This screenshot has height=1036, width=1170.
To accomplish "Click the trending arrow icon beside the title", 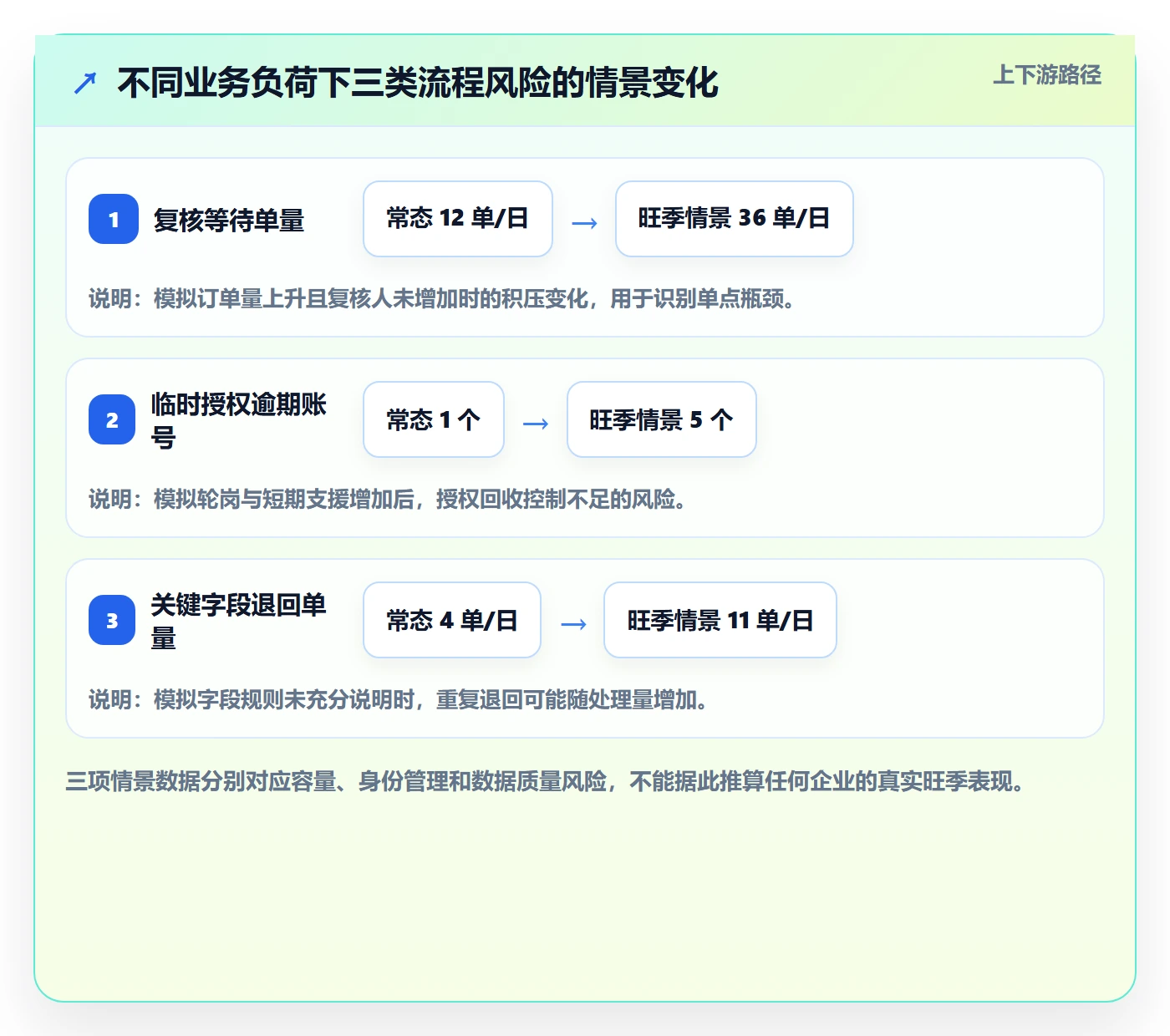I will pyautogui.click(x=85, y=83).
